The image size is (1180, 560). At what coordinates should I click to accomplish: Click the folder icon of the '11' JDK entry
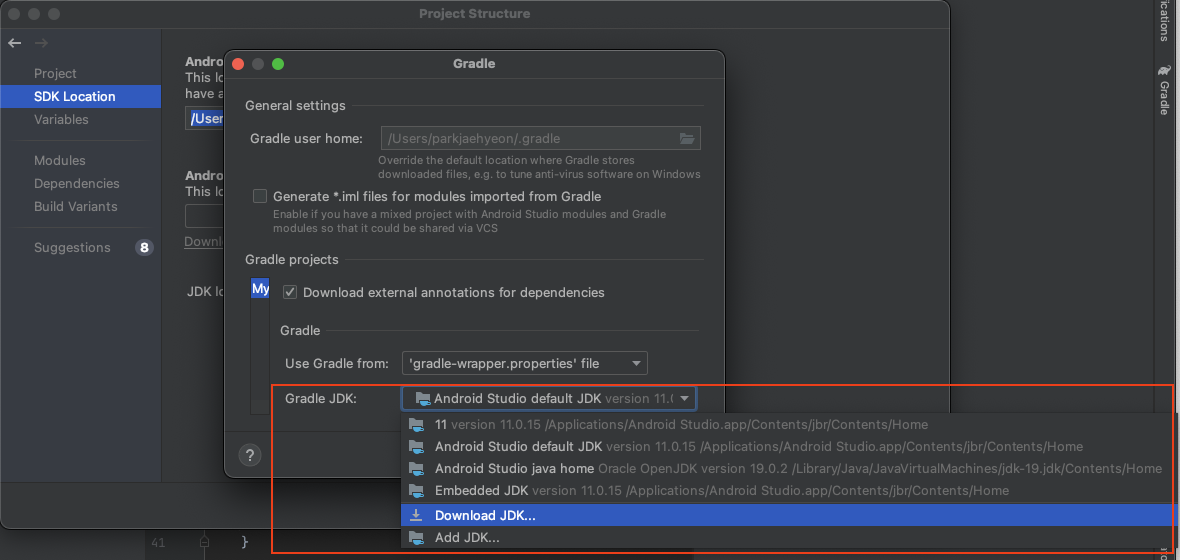[x=416, y=425]
